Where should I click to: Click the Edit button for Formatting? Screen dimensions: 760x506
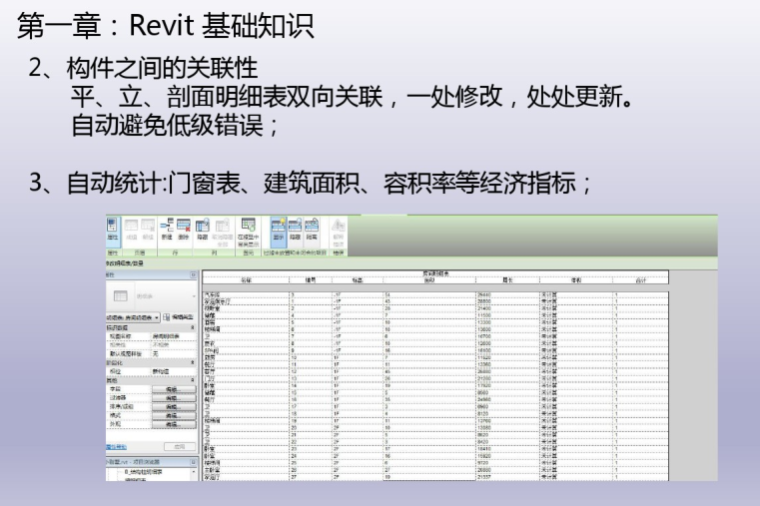[x=173, y=416]
